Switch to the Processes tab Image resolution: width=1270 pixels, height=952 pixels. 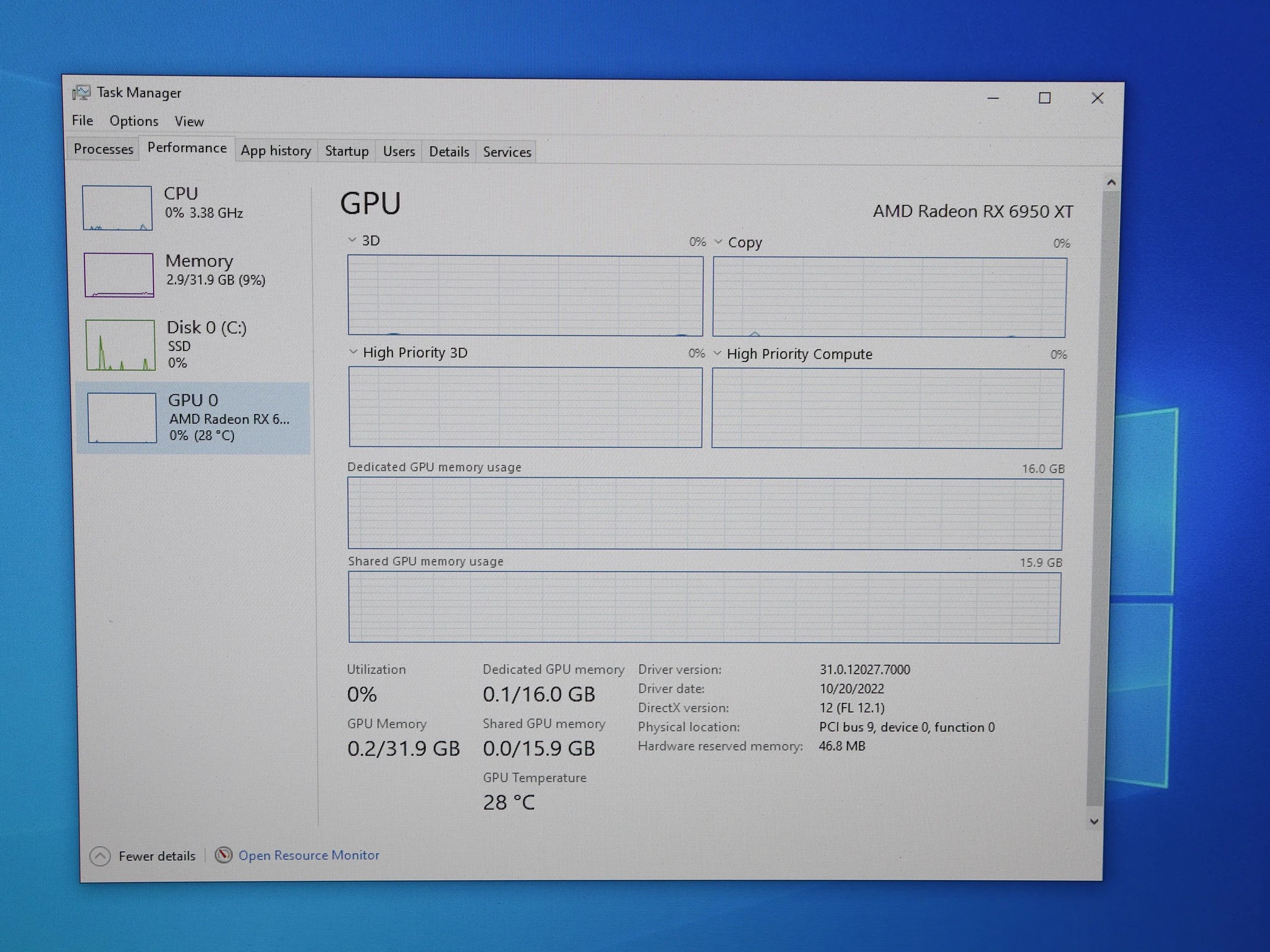[x=103, y=149]
